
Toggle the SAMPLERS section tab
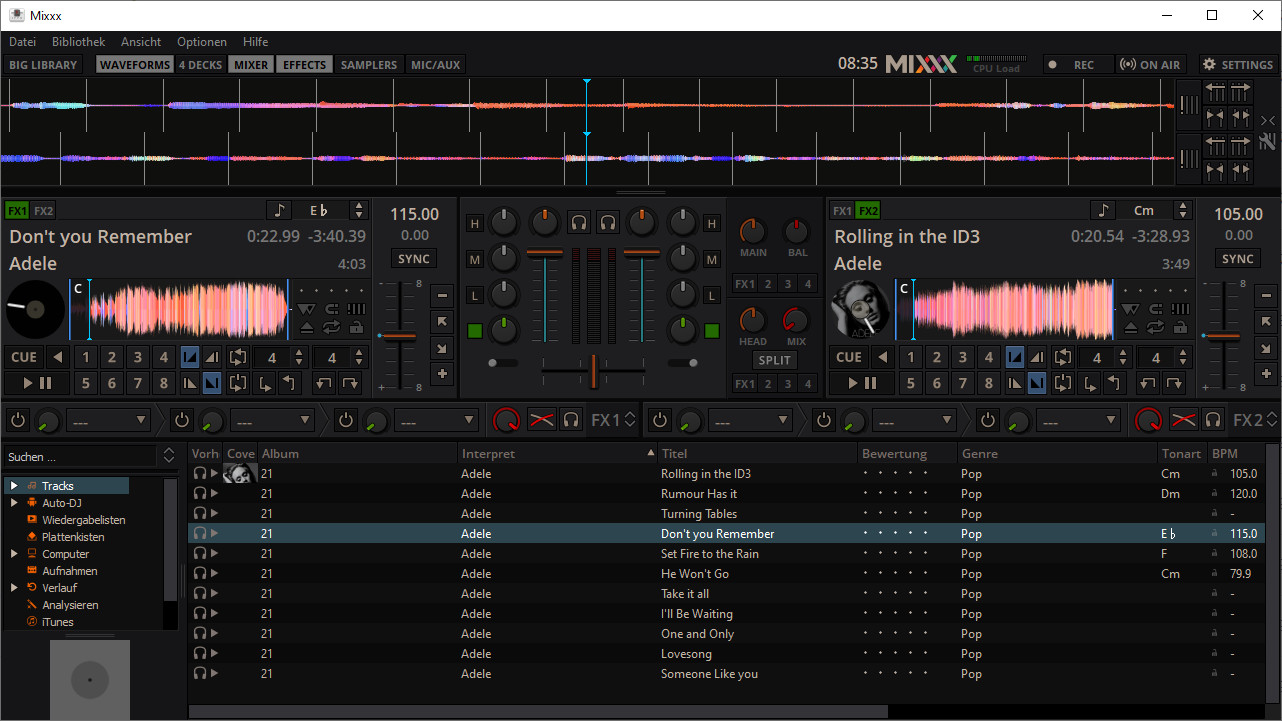pos(369,65)
